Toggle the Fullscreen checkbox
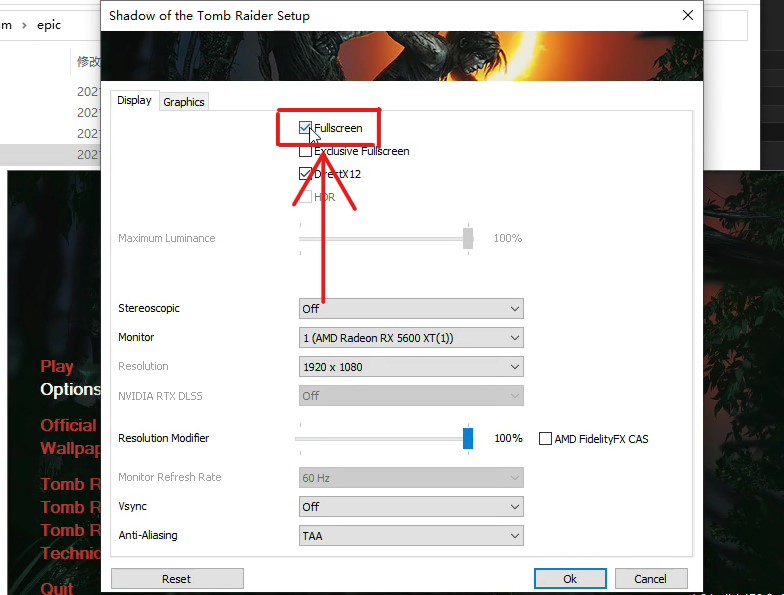The width and height of the screenshot is (784, 595). coord(306,128)
